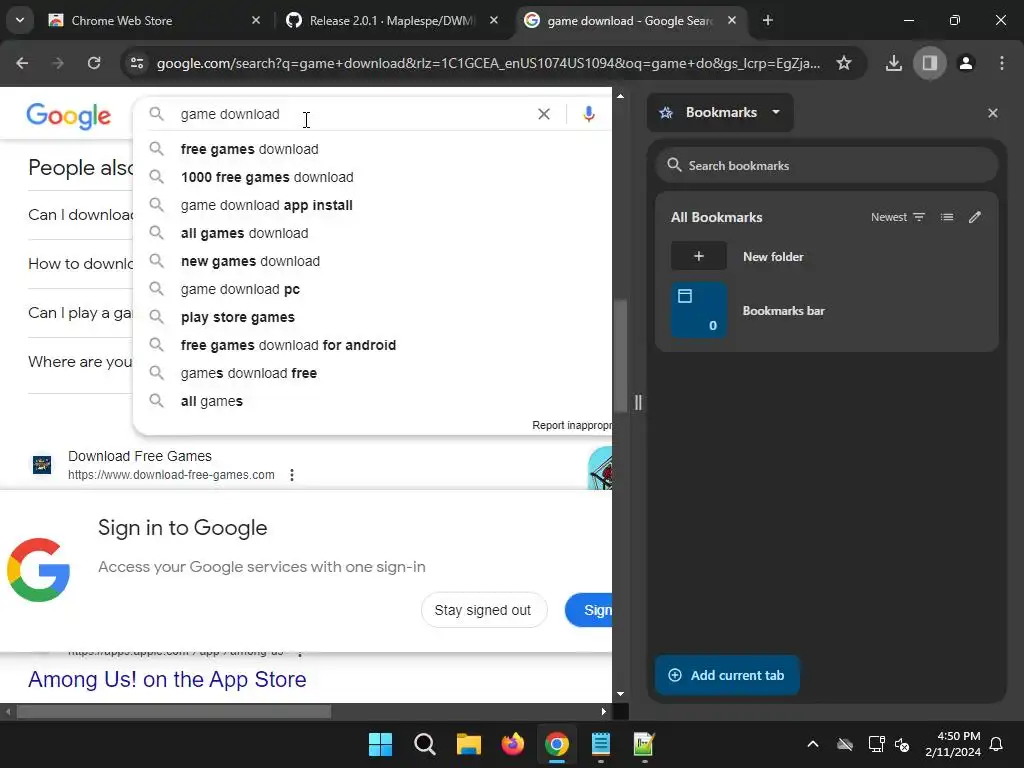1024x768 pixels.
Task: Click Stay signed out button
Action: coord(483,610)
